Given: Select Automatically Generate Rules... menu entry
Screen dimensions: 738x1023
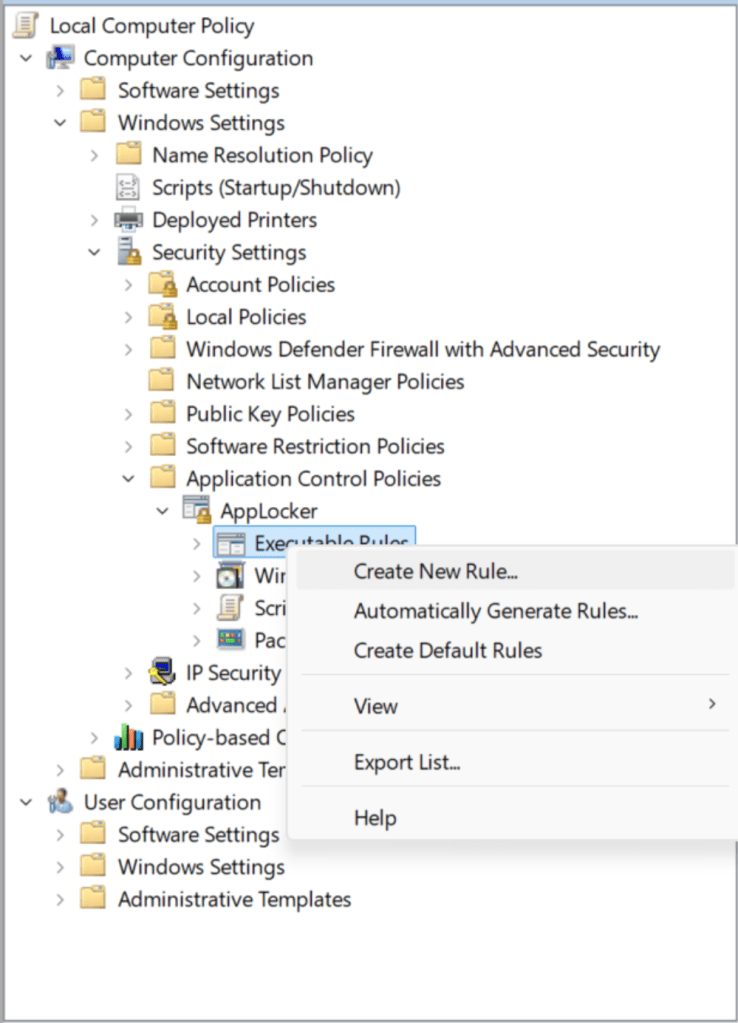Looking at the screenshot, I should [x=495, y=611].
